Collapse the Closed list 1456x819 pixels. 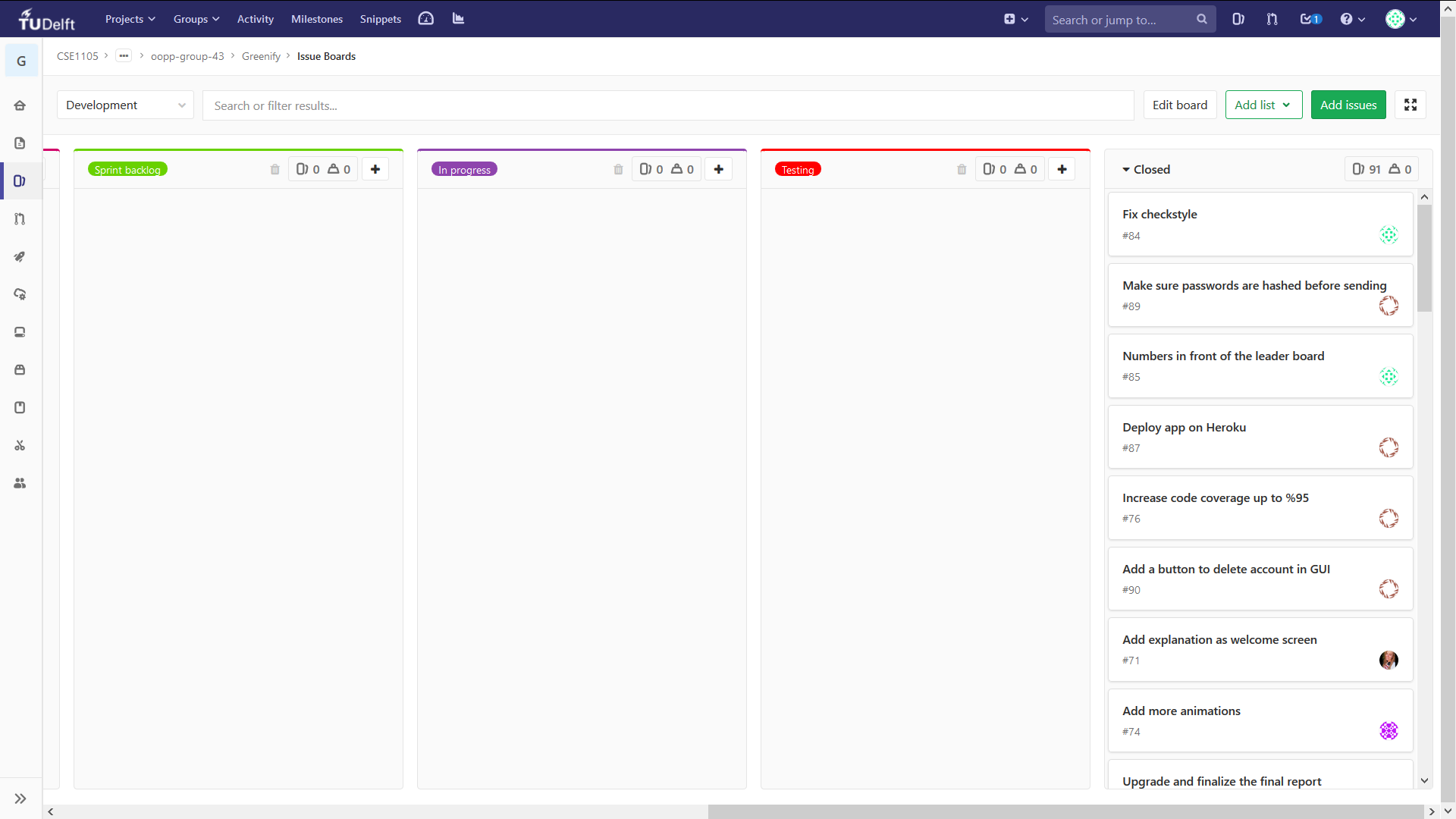(1126, 170)
